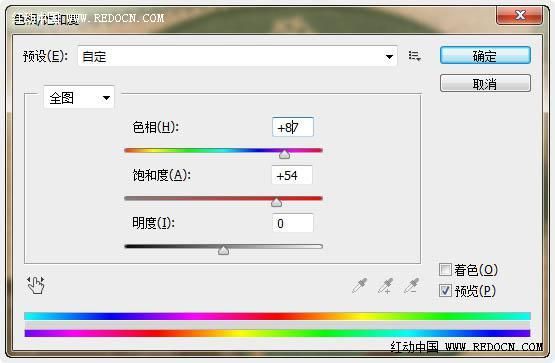The width and height of the screenshot is (555, 363).
Task: Click the 取消 button
Action: 485,83
